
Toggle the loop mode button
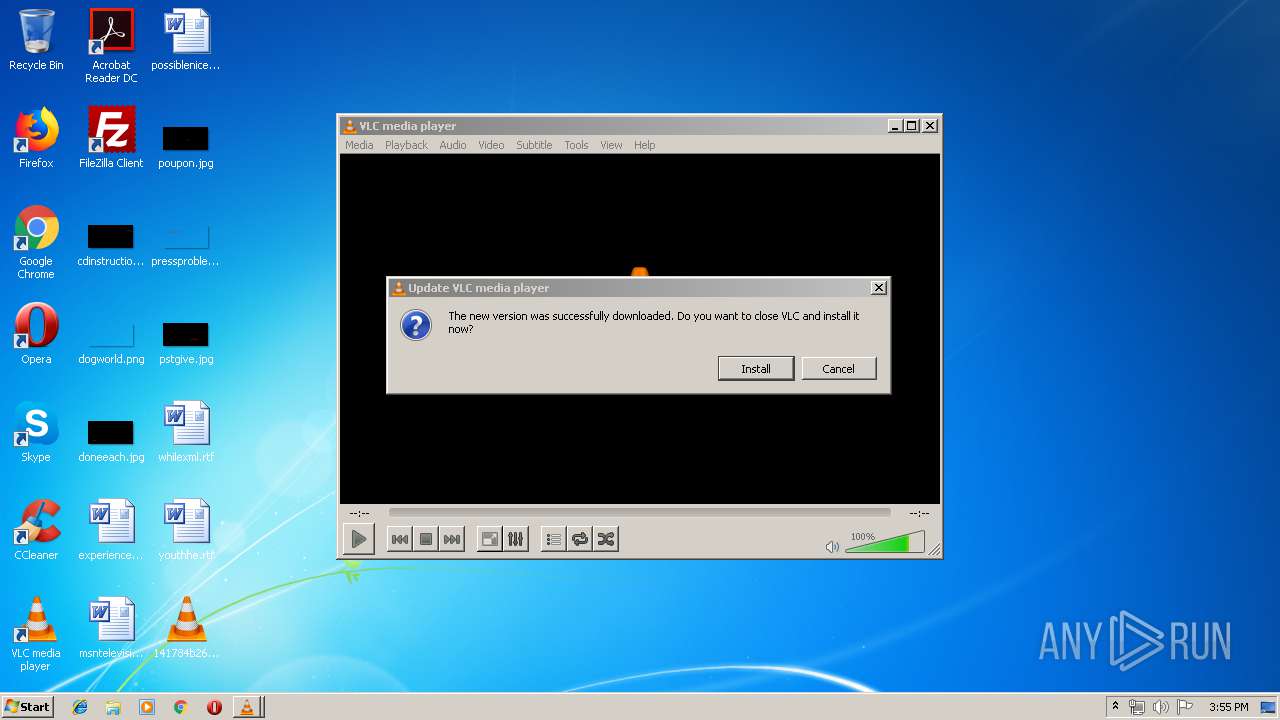pyautogui.click(x=579, y=539)
